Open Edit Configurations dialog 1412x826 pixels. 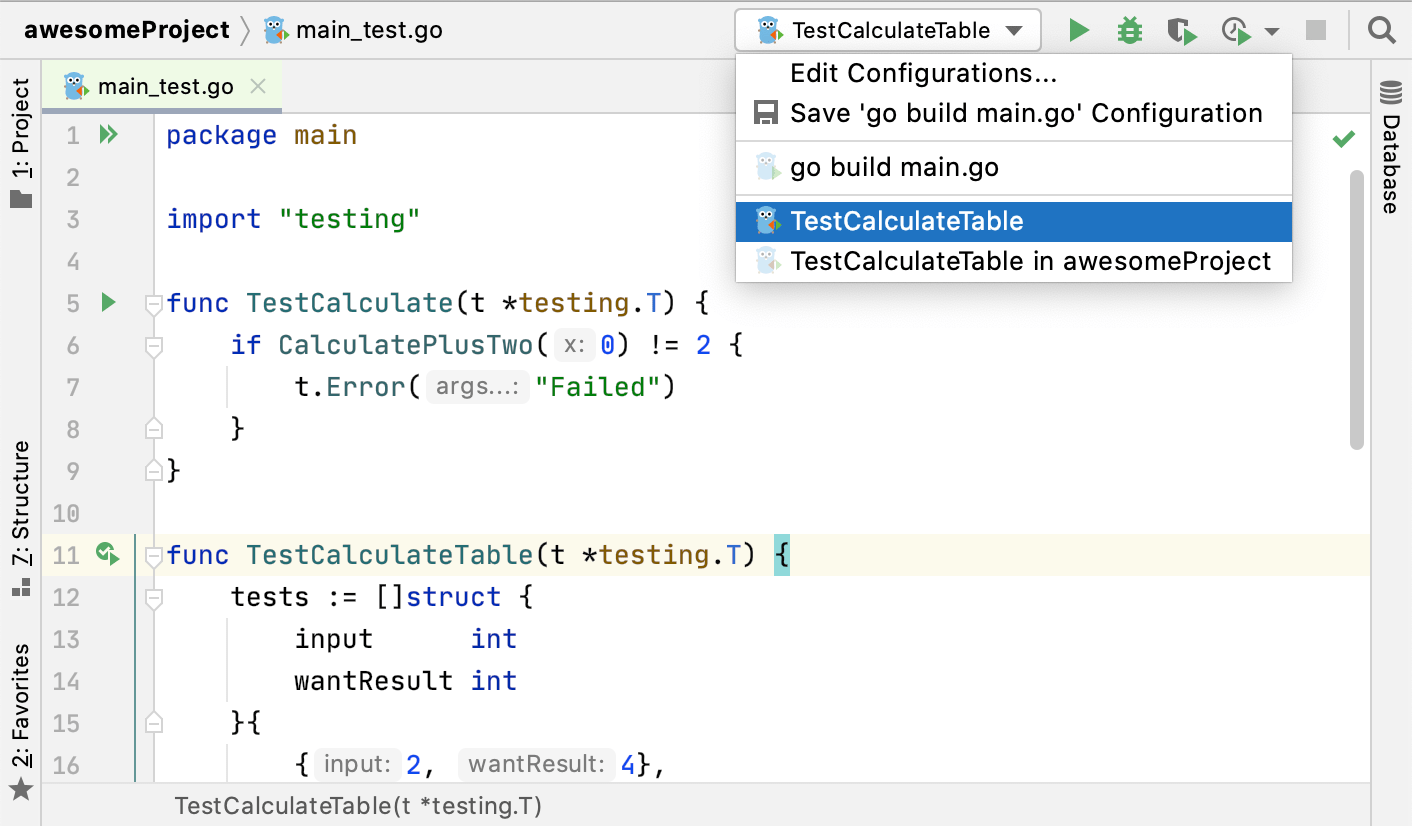(922, 72)
